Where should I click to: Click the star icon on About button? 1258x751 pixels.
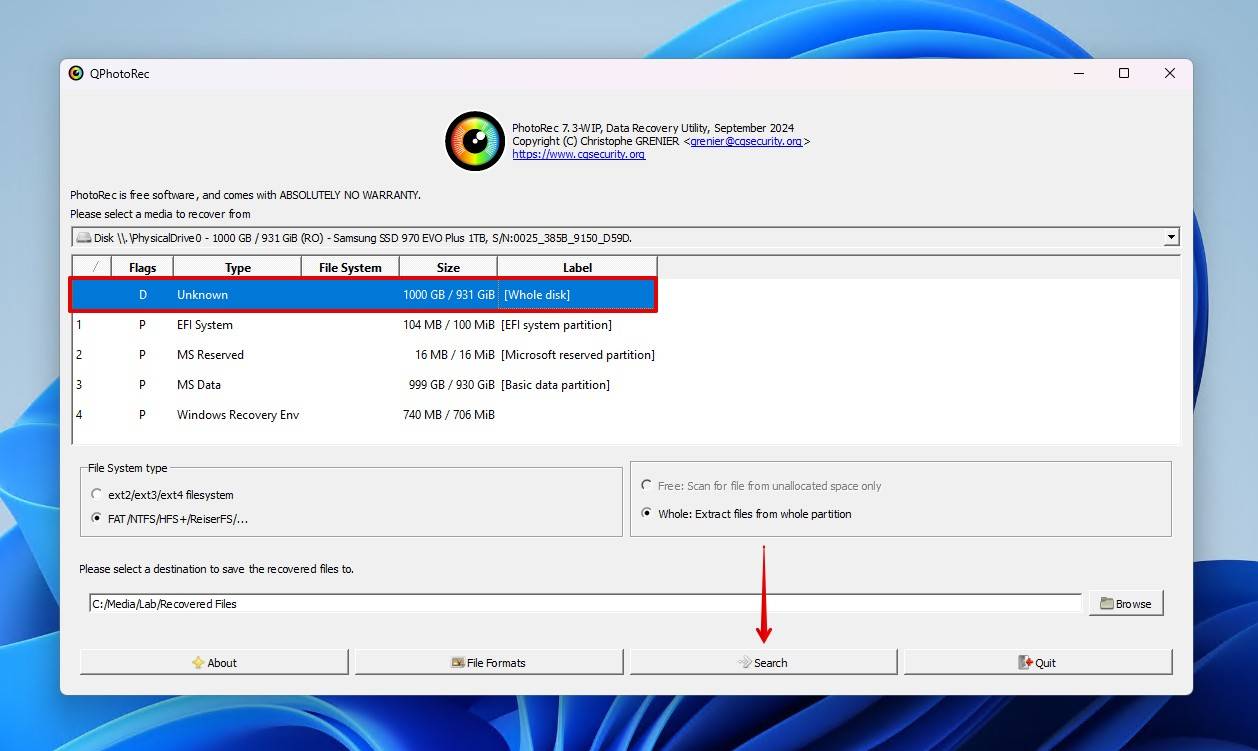coord(198,662)
